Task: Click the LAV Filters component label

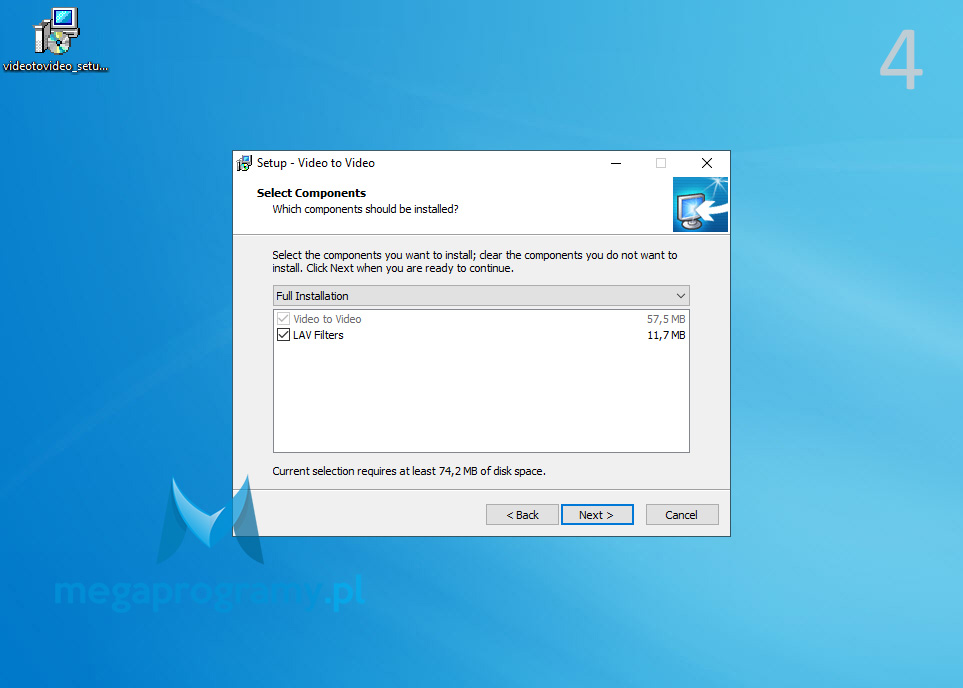Action: [318, 335]
